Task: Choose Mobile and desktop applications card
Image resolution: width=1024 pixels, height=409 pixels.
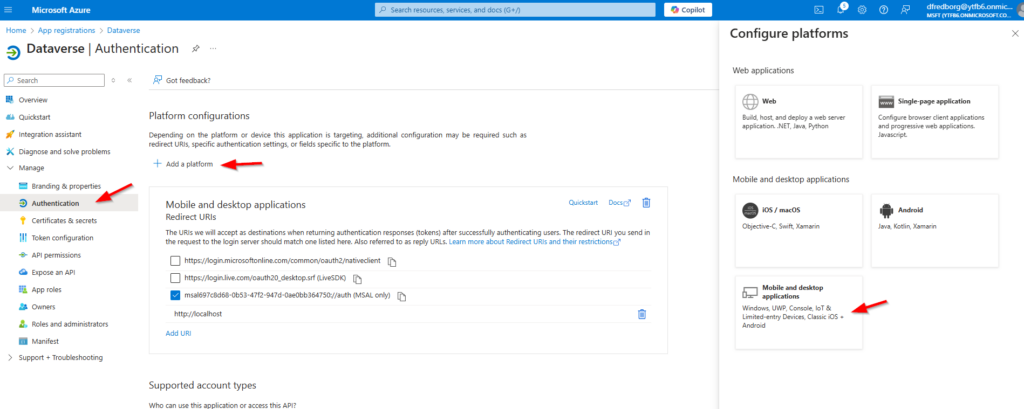Action: (x=799, y=313)
